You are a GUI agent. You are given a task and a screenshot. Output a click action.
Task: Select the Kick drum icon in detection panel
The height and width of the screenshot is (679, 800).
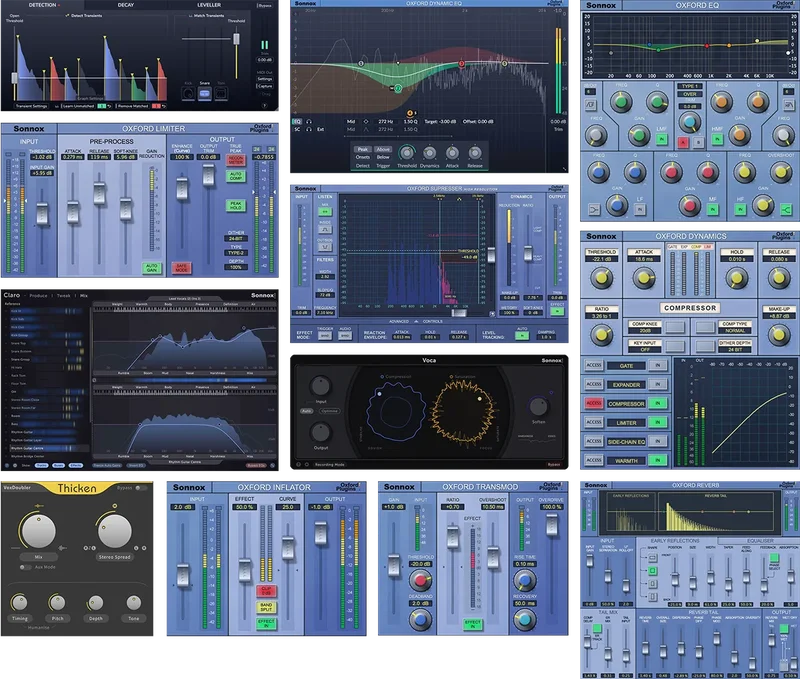coord(188,94)
